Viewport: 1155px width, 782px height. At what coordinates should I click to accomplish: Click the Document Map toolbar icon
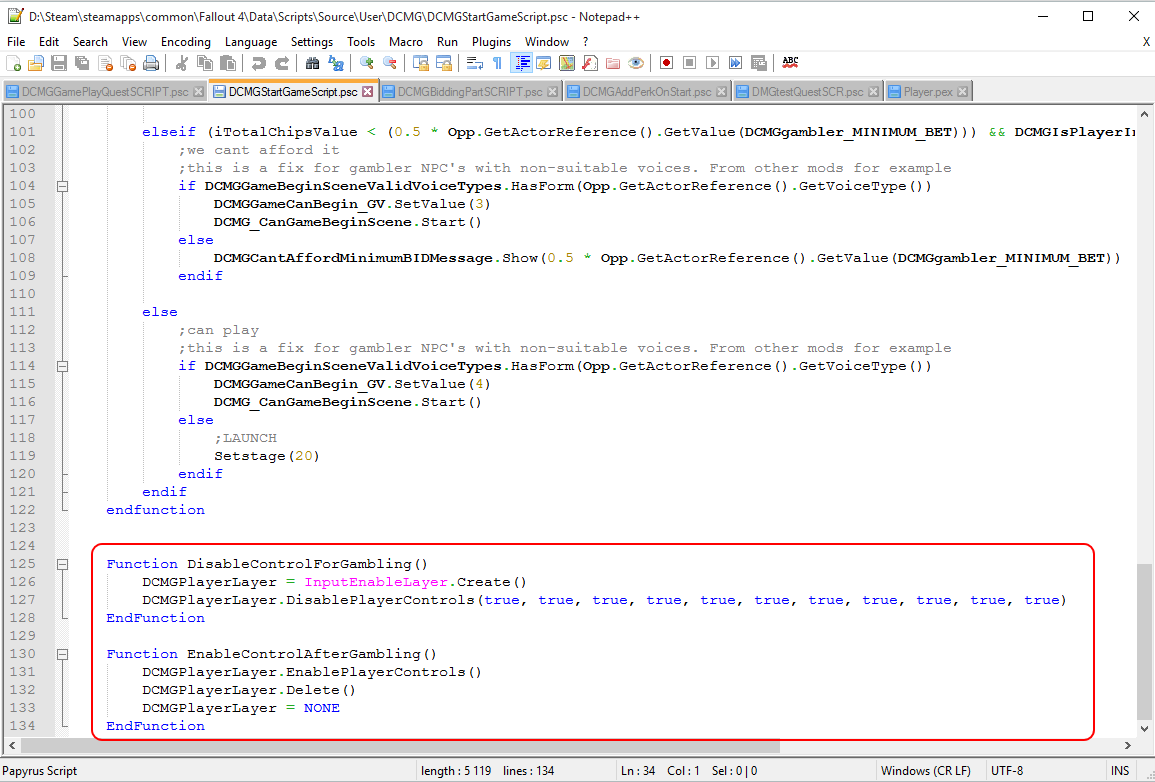click(x=566, y=63)
